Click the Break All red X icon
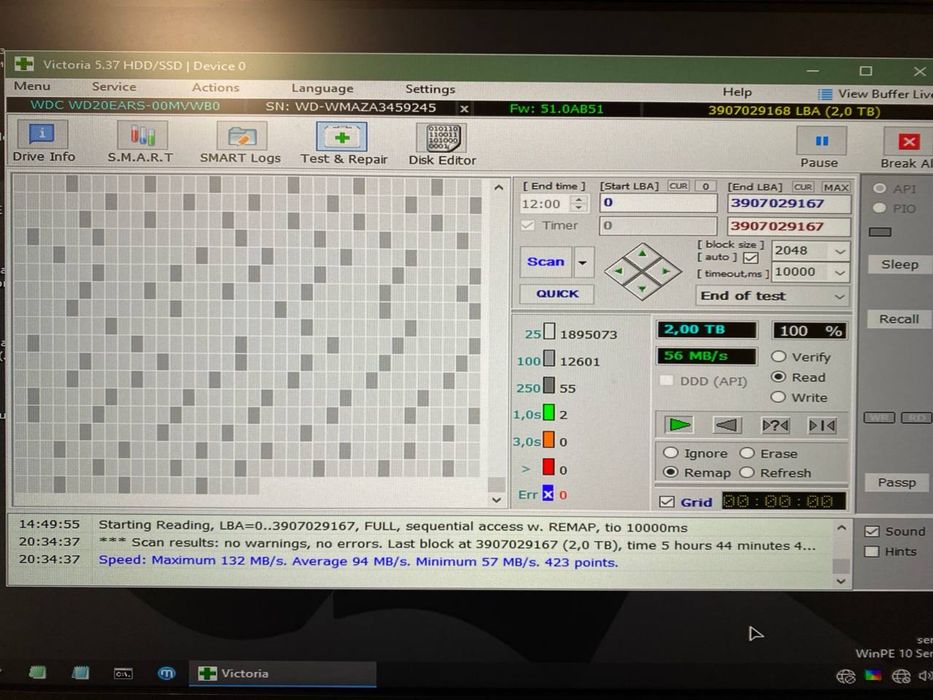Image resolution: width=933 pixels, height=700 pixels. click(909, 142)
